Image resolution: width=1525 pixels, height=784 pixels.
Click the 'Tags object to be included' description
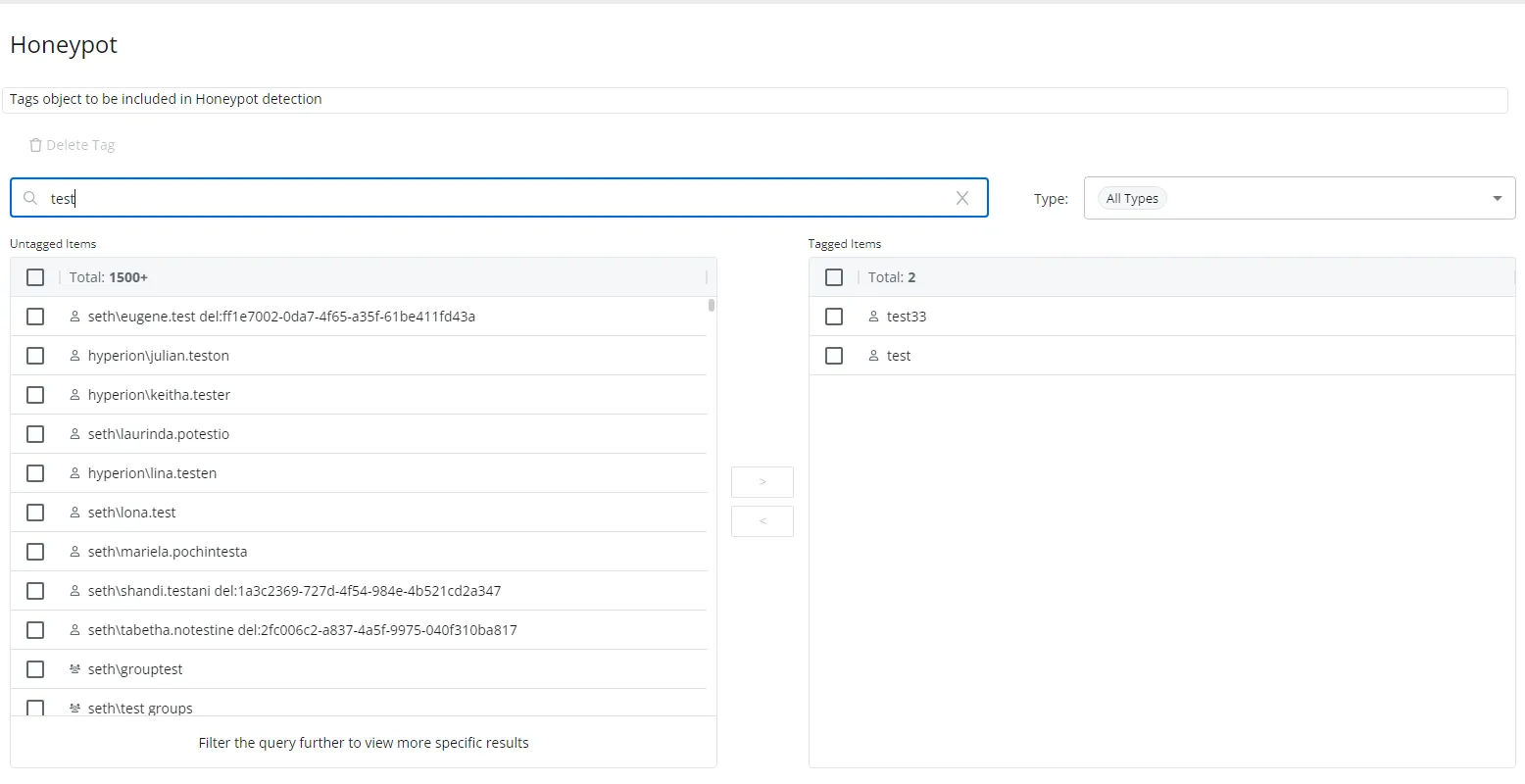tap(166, 99)
